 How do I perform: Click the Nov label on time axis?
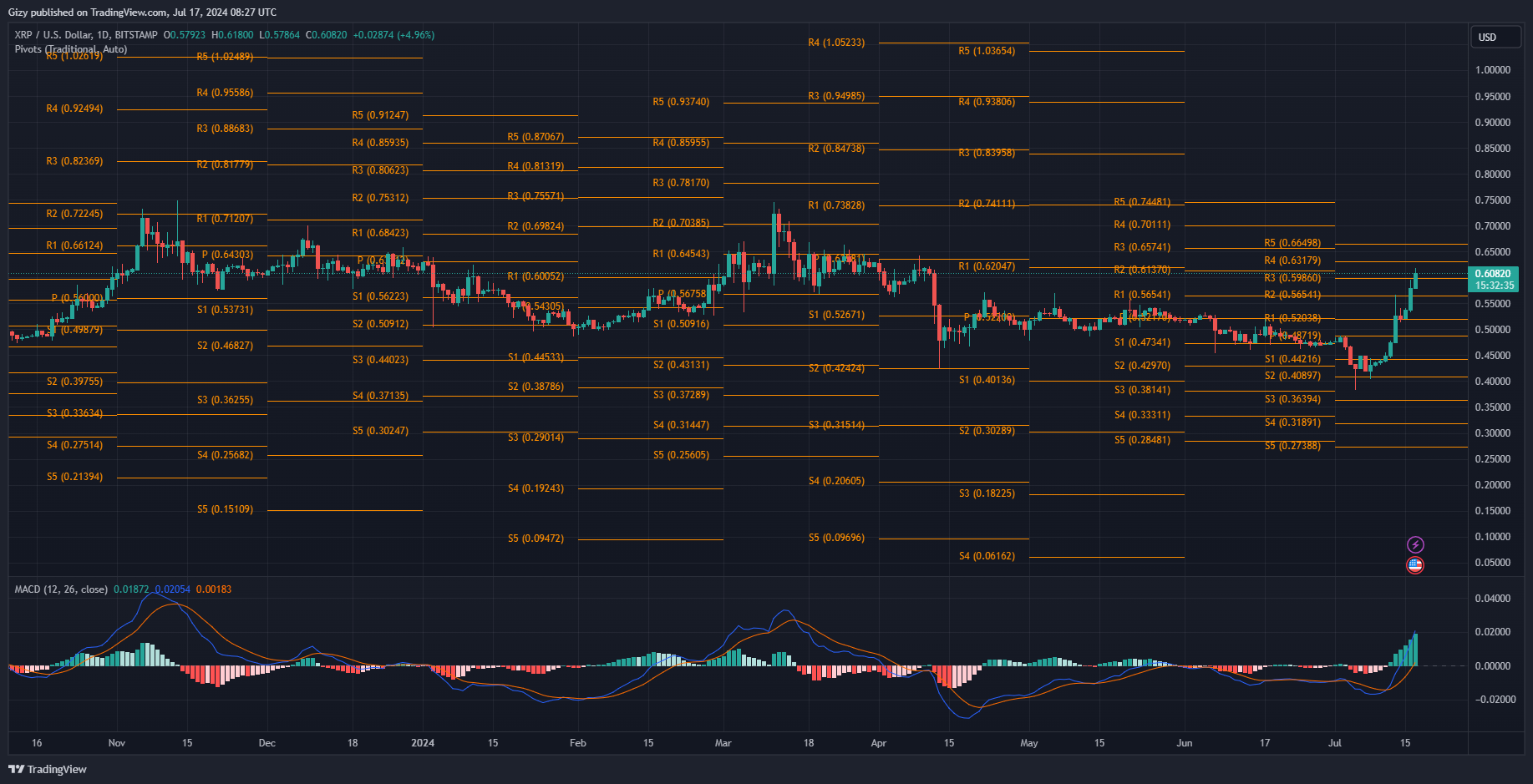117,743
